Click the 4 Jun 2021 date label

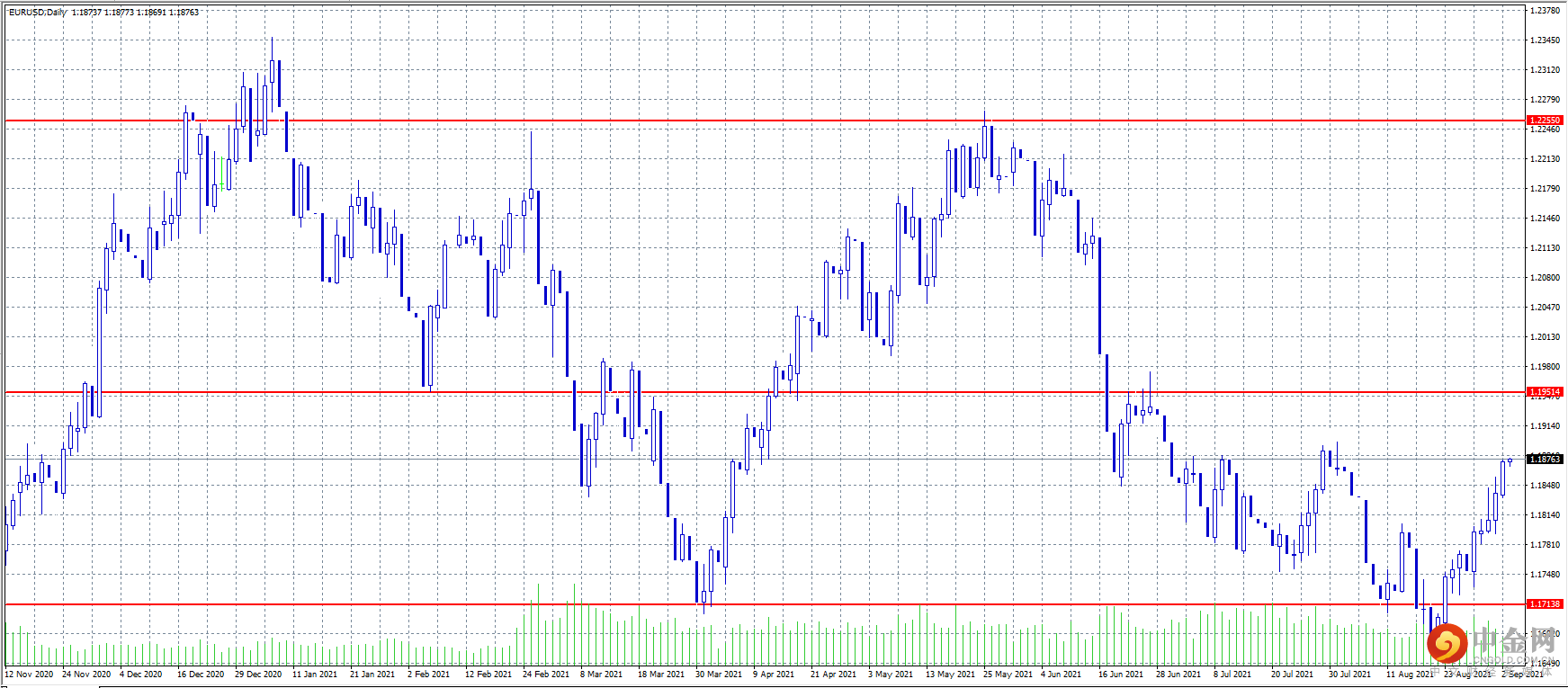point(1062,675)
